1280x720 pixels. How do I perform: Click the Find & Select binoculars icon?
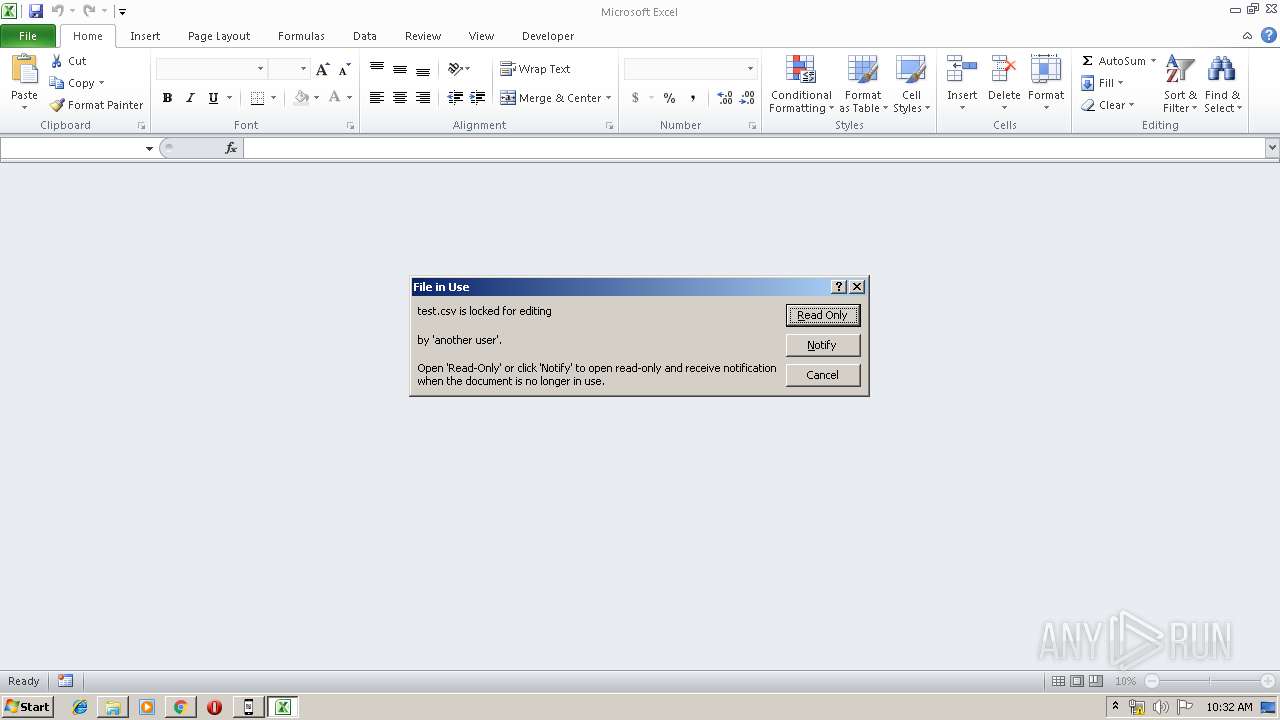point(1221,70)
